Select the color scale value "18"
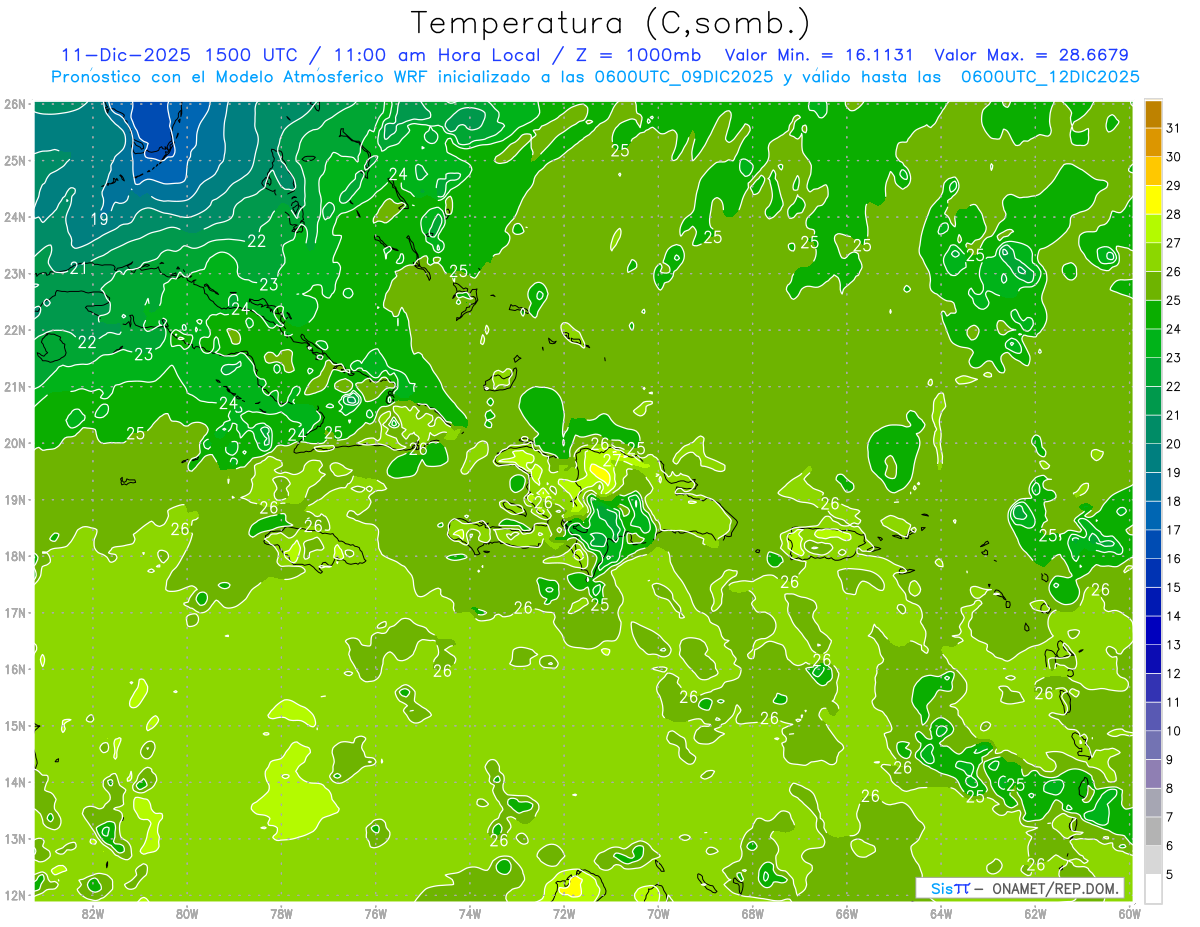The height and width of the screenshot is (927, 1200). tap(1174, 501)
